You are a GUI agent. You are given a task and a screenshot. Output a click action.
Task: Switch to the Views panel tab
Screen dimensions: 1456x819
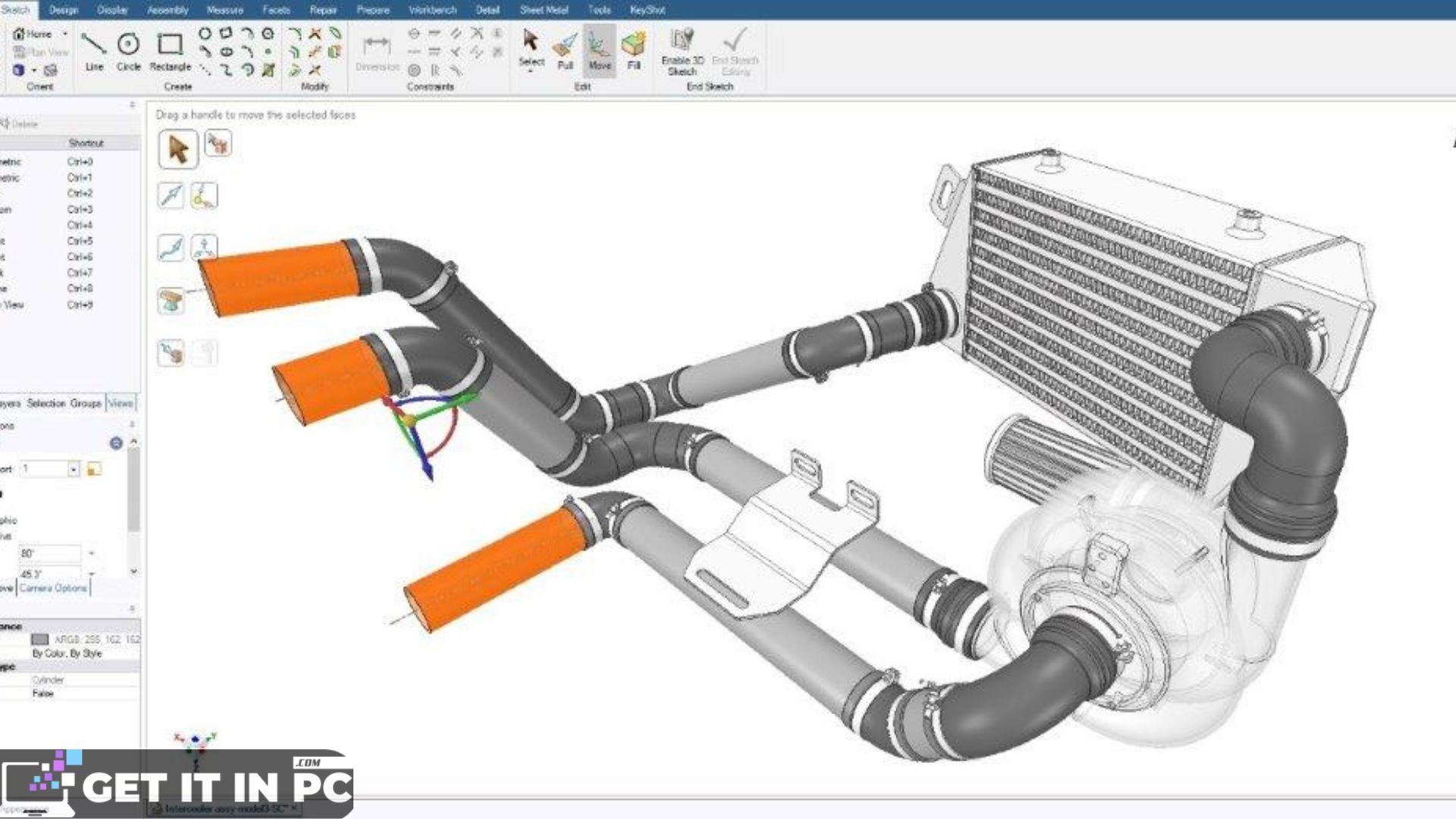coord(121,403)
